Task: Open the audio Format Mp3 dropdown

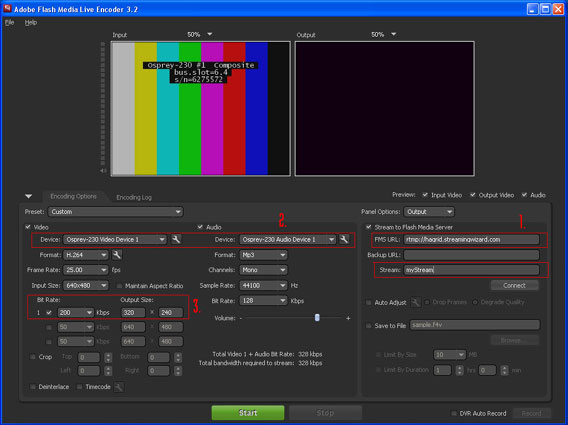Action: tap(263, 255)
